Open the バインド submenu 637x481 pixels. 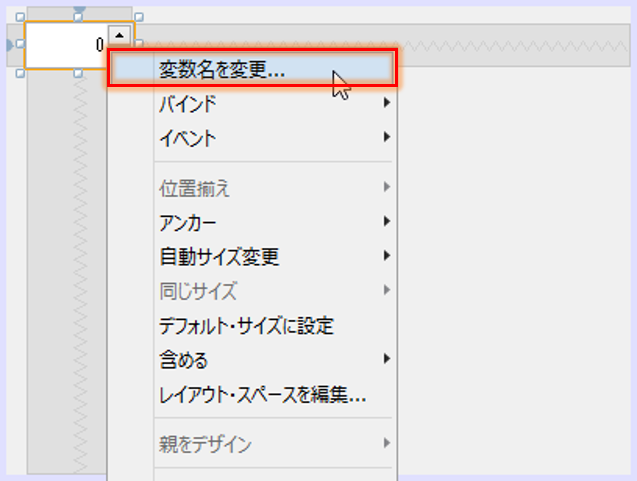pos(252,103)
